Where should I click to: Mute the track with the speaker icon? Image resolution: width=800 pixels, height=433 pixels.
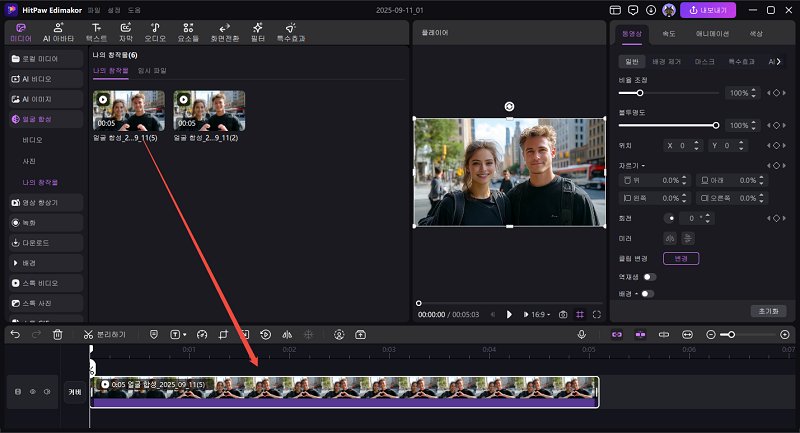click(47, 392)
